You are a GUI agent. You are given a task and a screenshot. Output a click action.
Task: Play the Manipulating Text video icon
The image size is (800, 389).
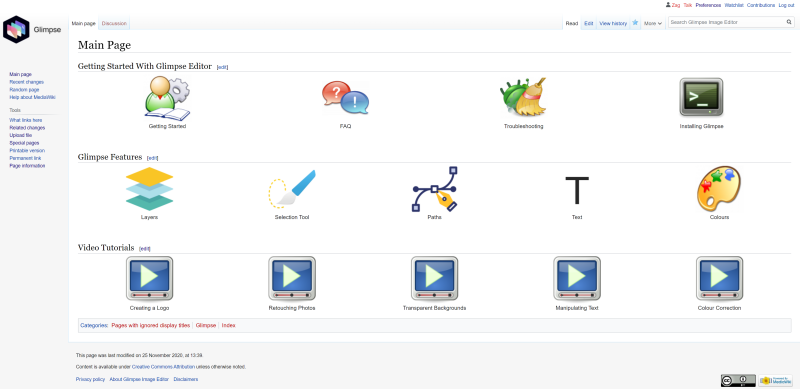click(577, 279)
